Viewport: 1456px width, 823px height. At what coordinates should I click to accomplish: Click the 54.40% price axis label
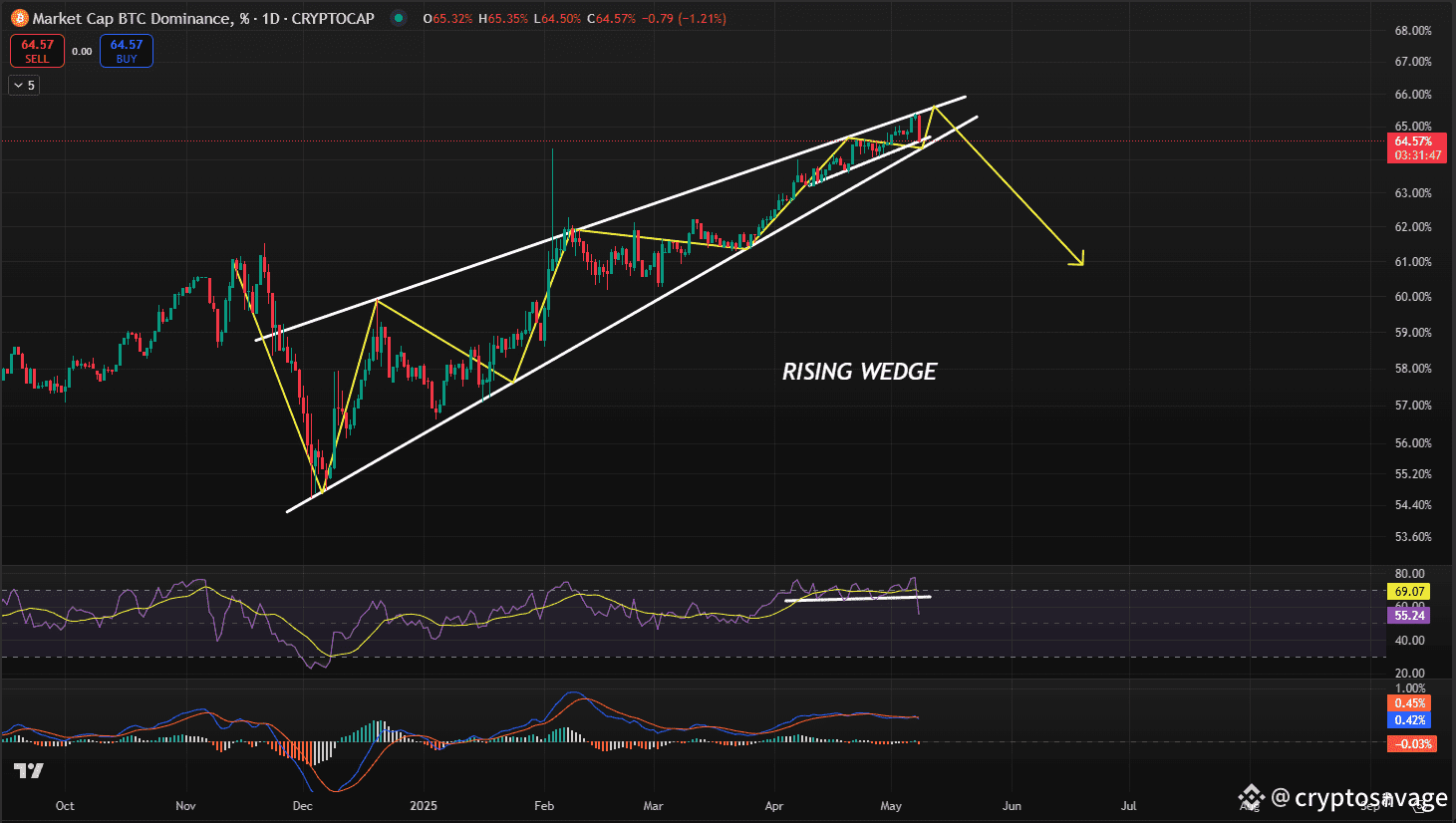tap(1413, 505)
